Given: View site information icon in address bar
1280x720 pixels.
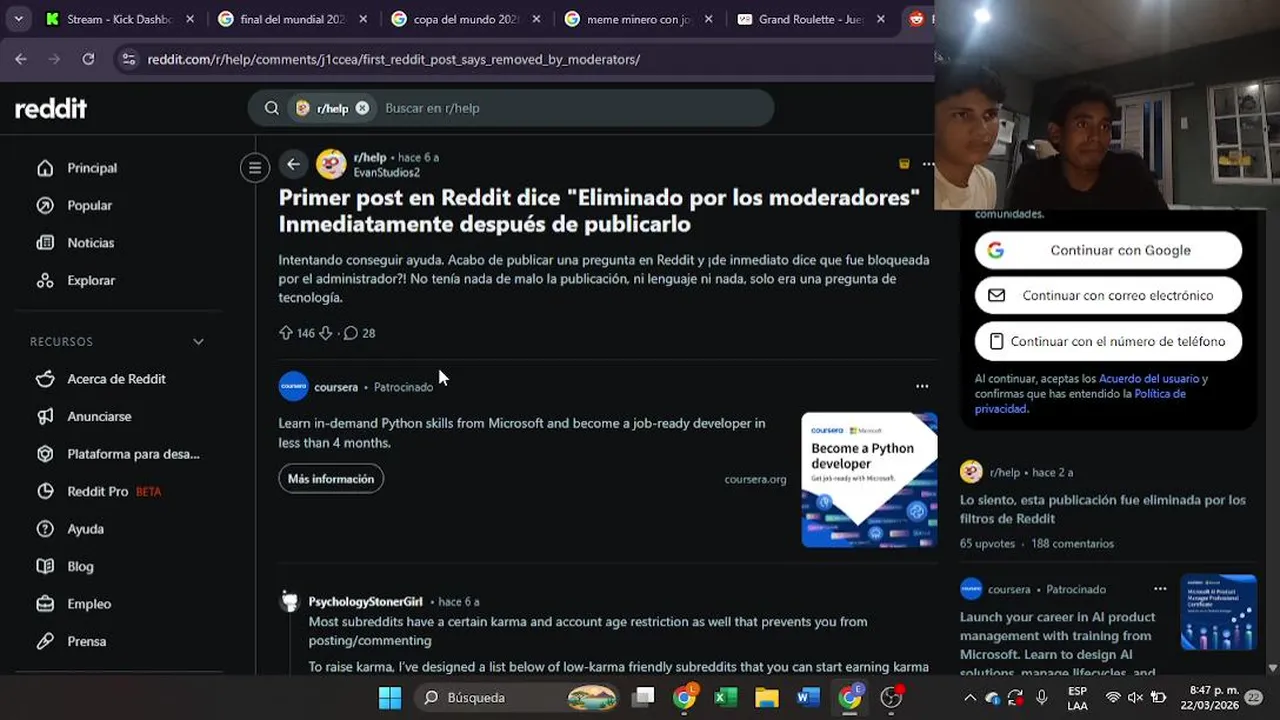Looking at the screenshot, I should 128,59.
